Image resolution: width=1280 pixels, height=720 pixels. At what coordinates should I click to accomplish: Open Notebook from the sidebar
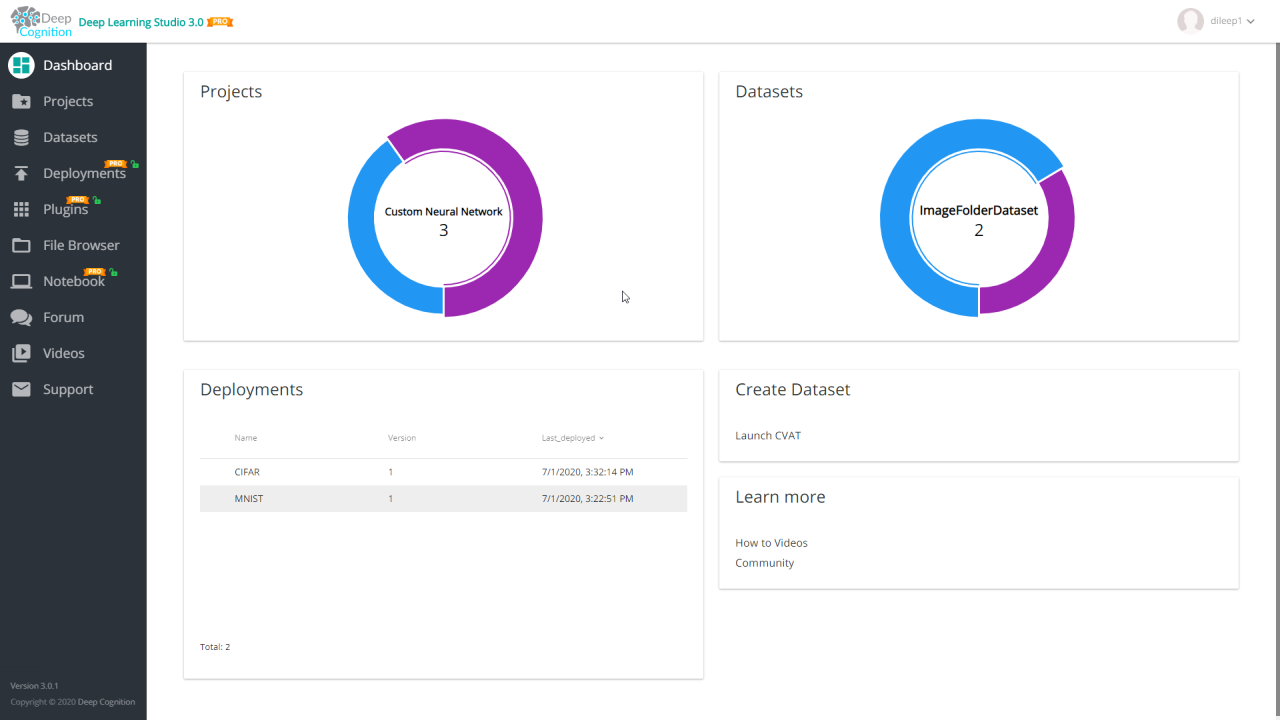coord(73,281)
